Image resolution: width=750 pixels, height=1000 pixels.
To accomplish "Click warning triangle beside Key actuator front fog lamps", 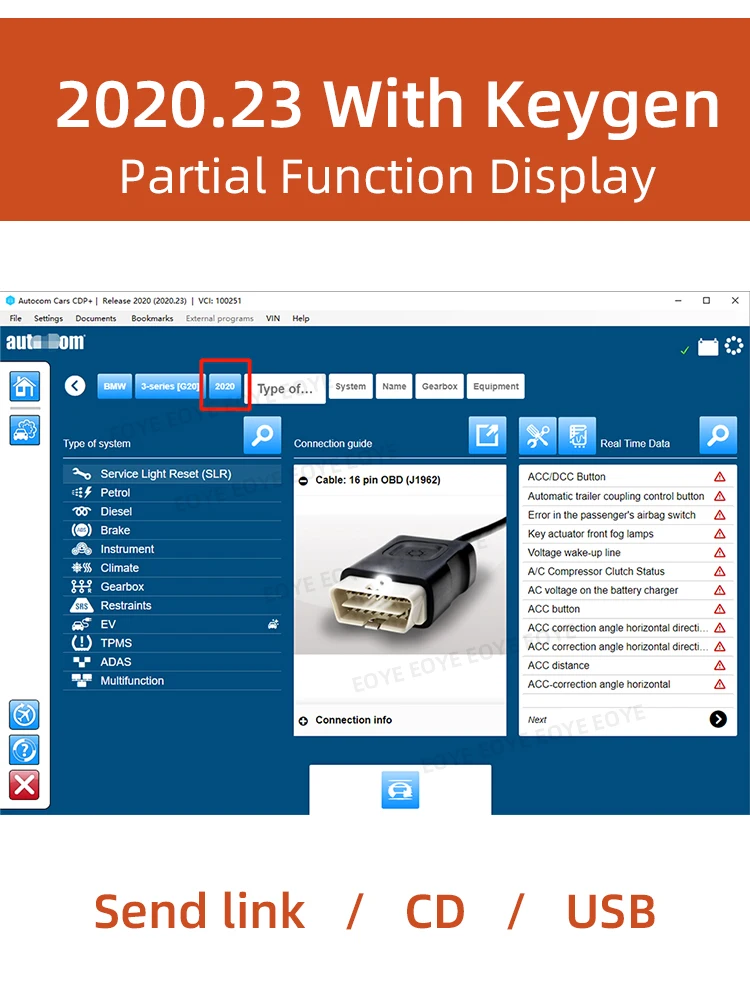I will click(x=720, y=534).
